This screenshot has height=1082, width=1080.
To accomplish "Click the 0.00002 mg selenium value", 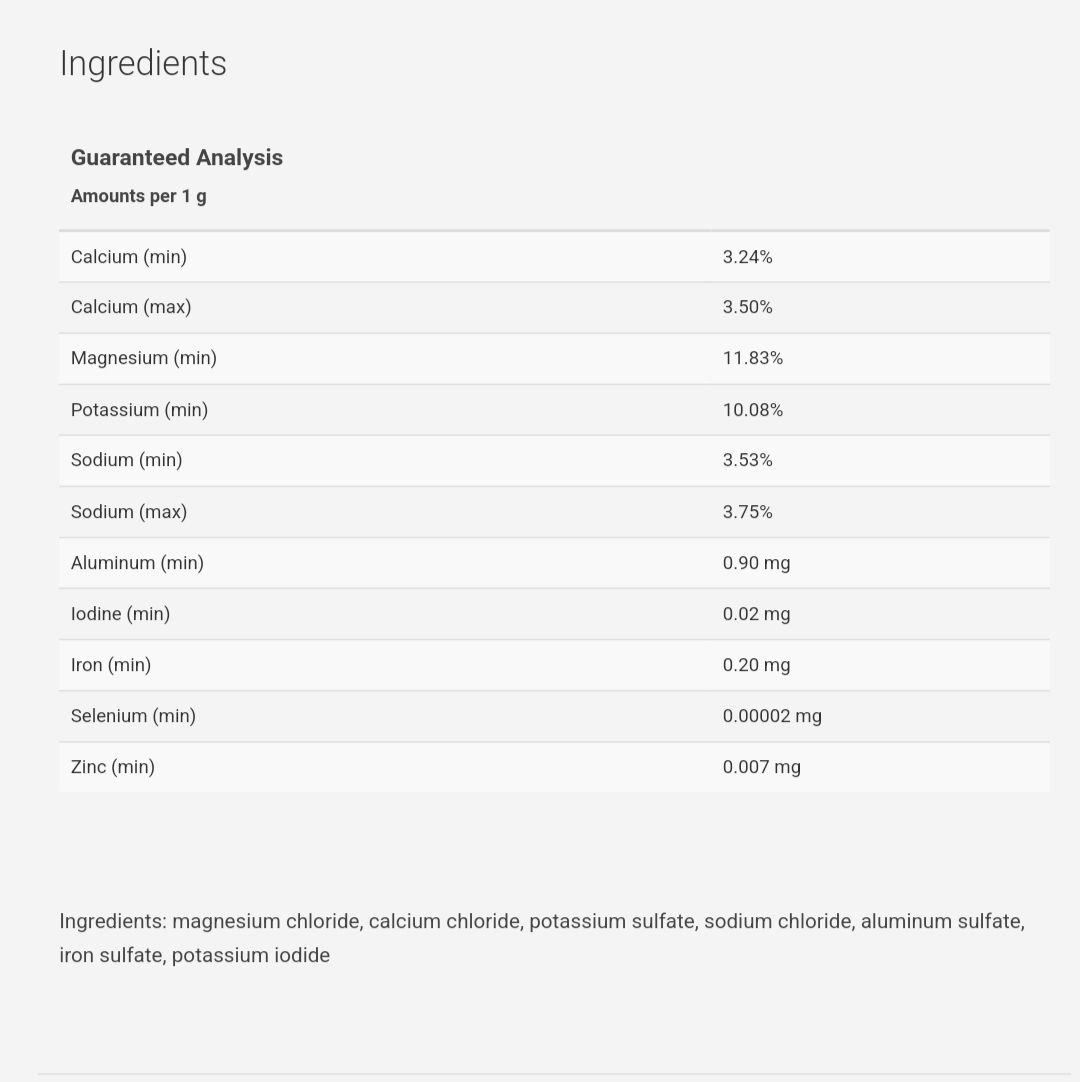I will tap(772, 716).
